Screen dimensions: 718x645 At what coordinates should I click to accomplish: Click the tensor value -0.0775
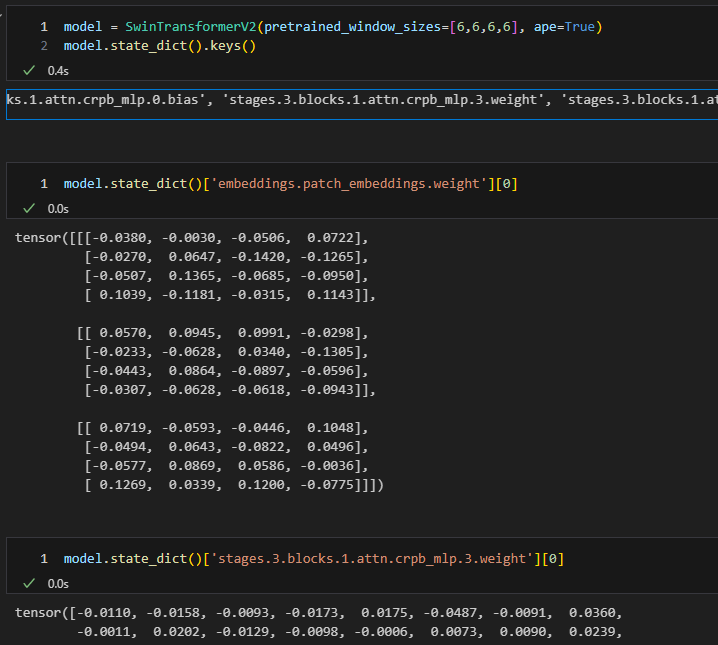[327, 485]
